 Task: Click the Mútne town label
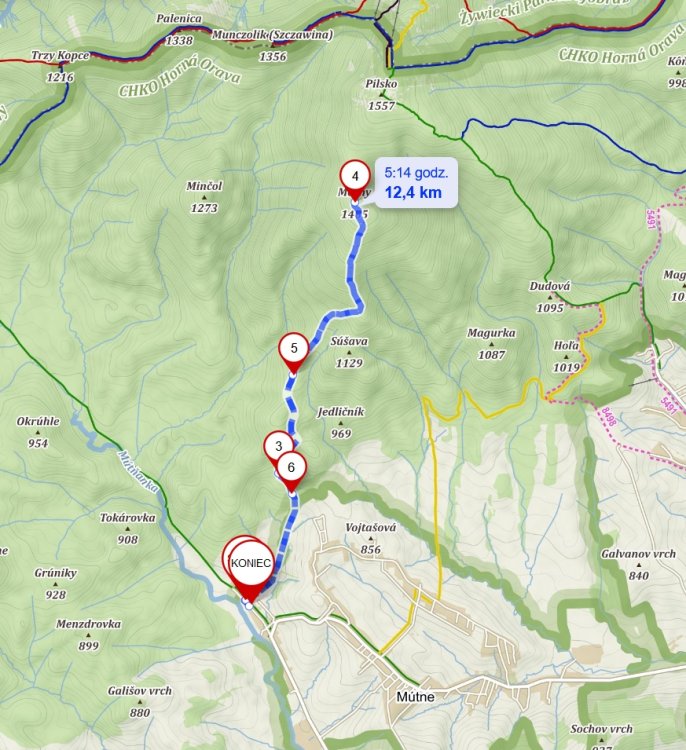[x=415, y=696]
